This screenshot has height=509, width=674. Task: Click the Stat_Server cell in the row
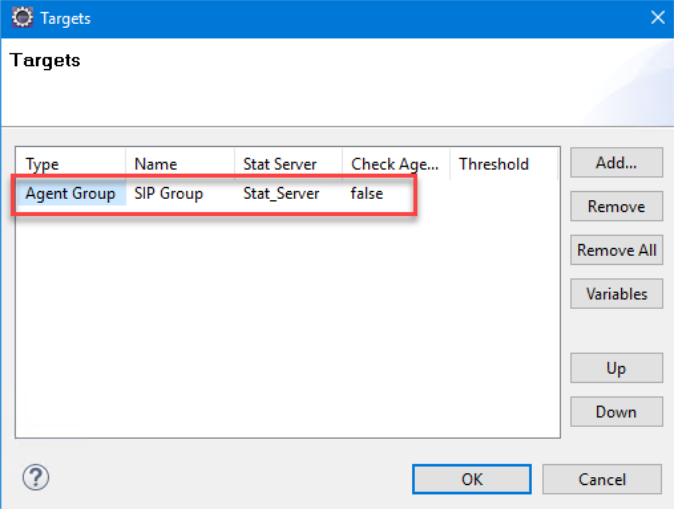point(281,193)
